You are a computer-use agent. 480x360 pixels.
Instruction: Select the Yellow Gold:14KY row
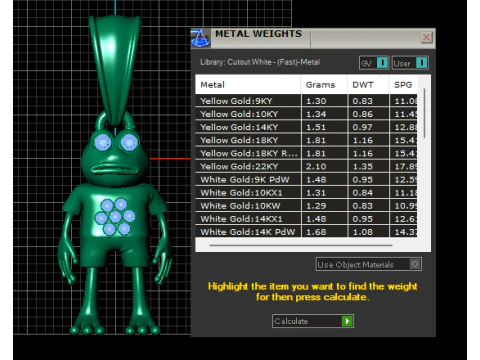(x=306, y=127)
